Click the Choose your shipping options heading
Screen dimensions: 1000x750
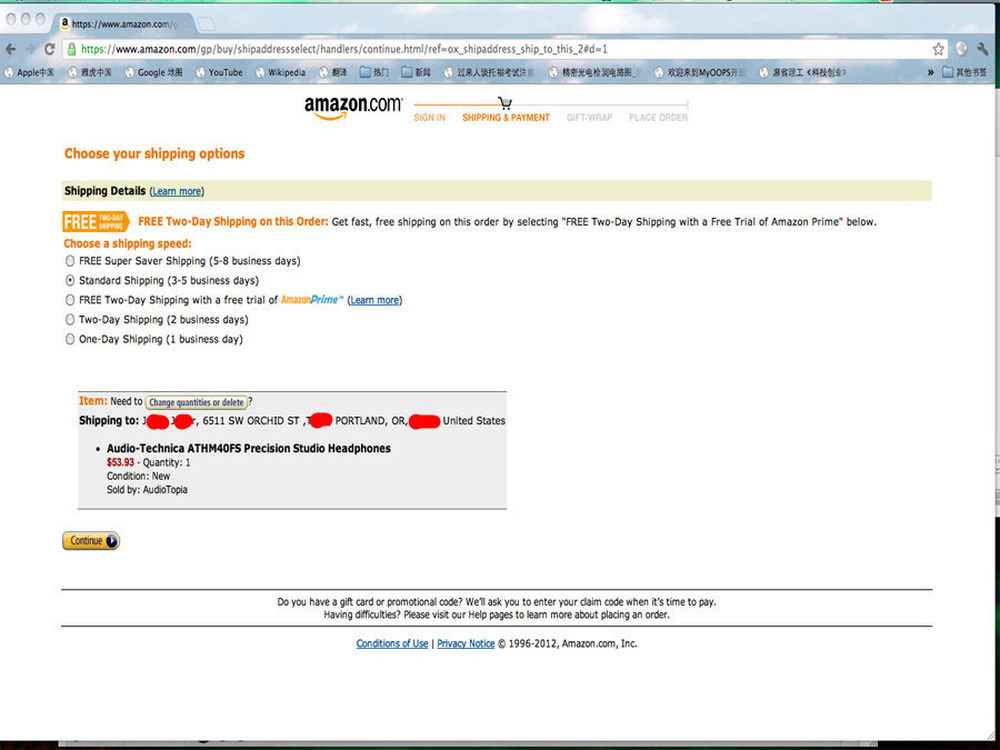[x=154, y=154]
